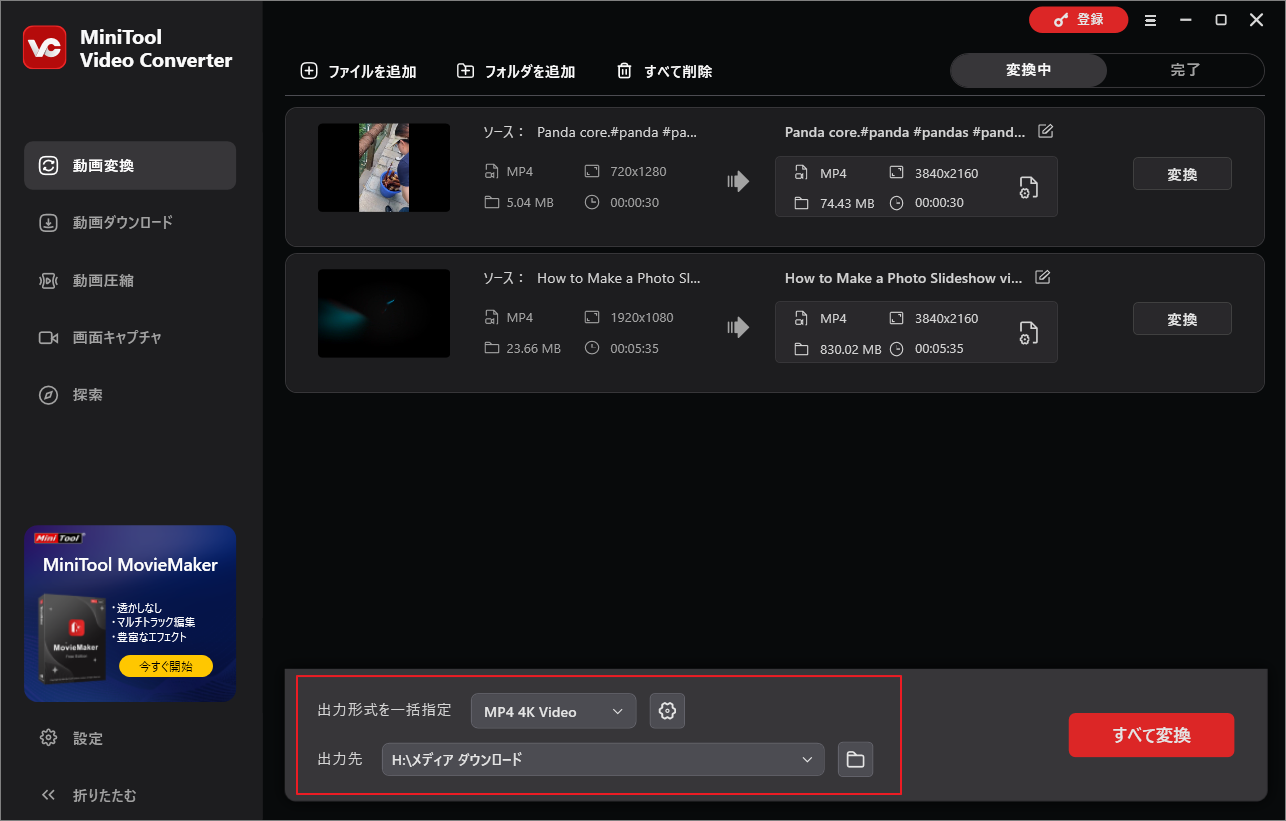Click the How to Make a Photo source name
The height and width of the screenshot is (821, 1286).
pyautogui.click(x=619, y=278)
